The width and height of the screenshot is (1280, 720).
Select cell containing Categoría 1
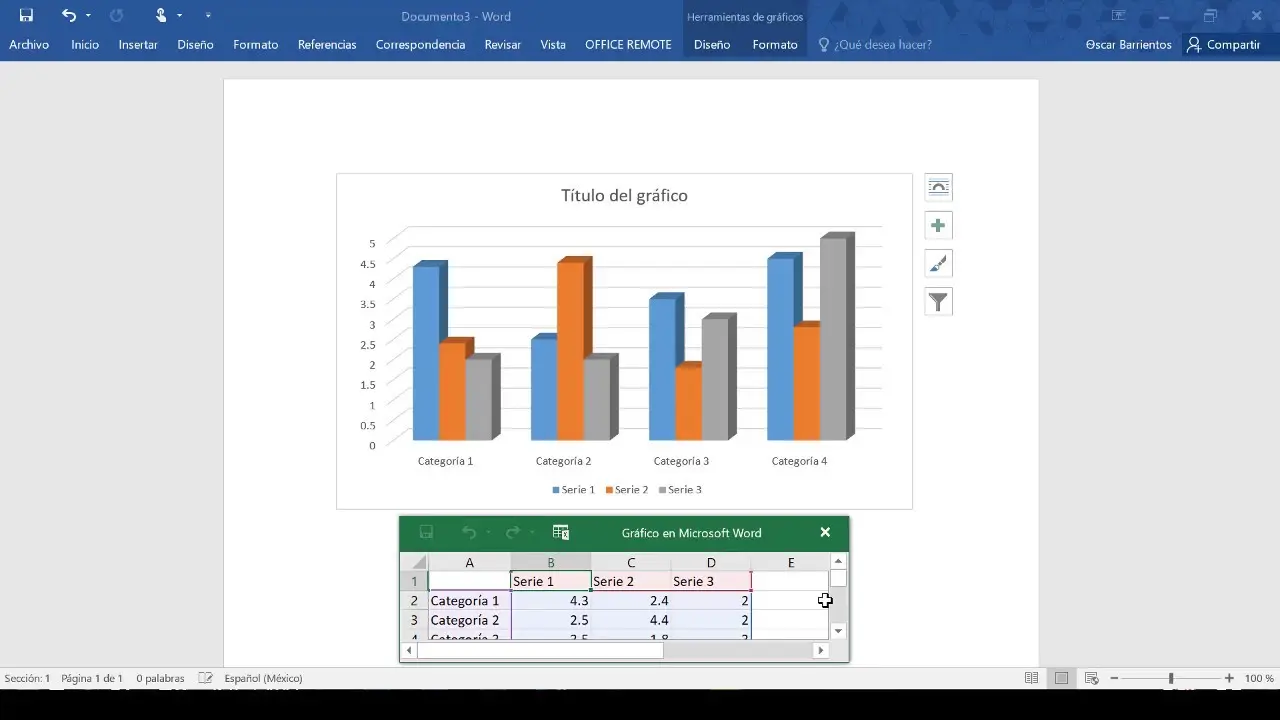469,601
